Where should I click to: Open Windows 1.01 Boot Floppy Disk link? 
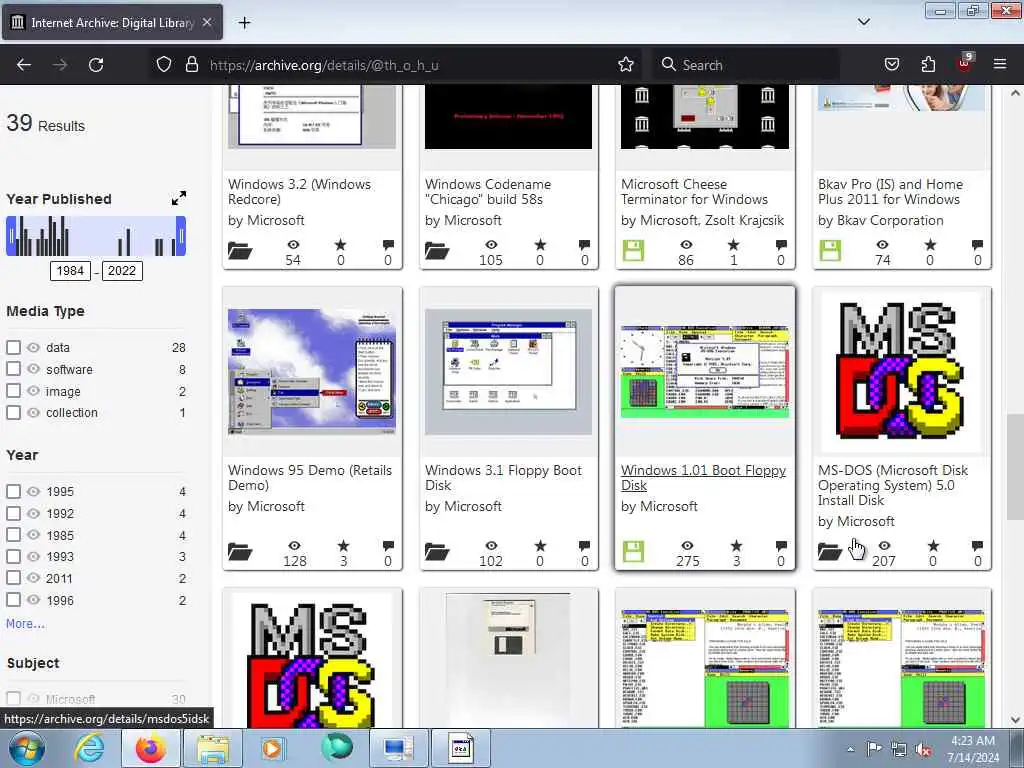703,477
